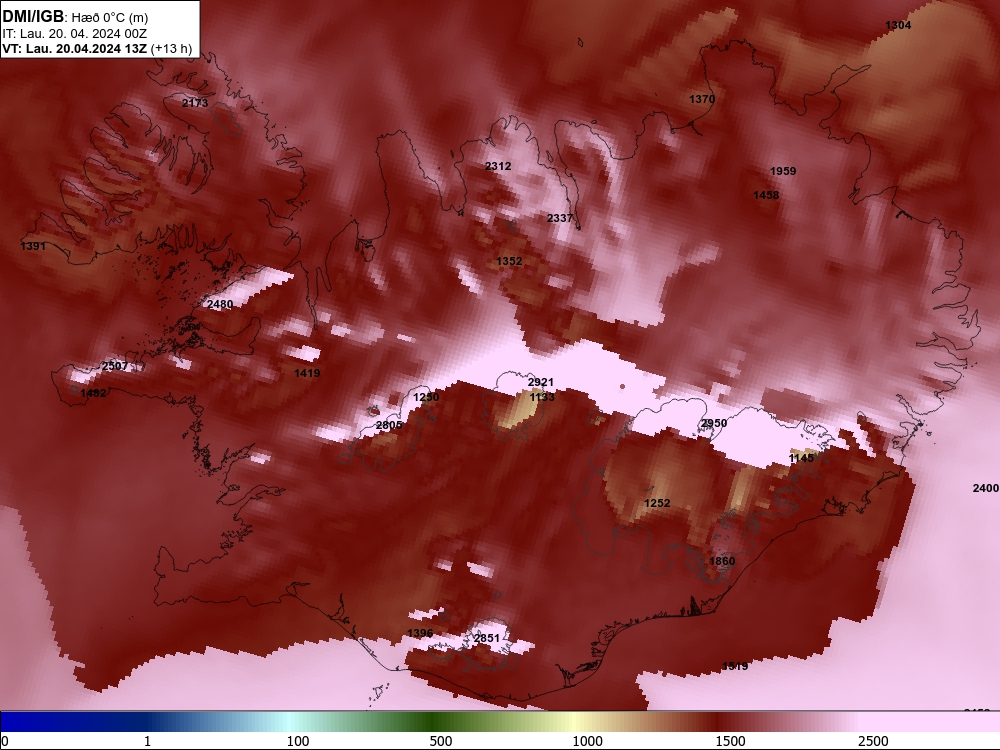
Task: Select the 'VT: Lau. 20.04.2024 13Z (+13 h)' line
Action: point(97,48)
